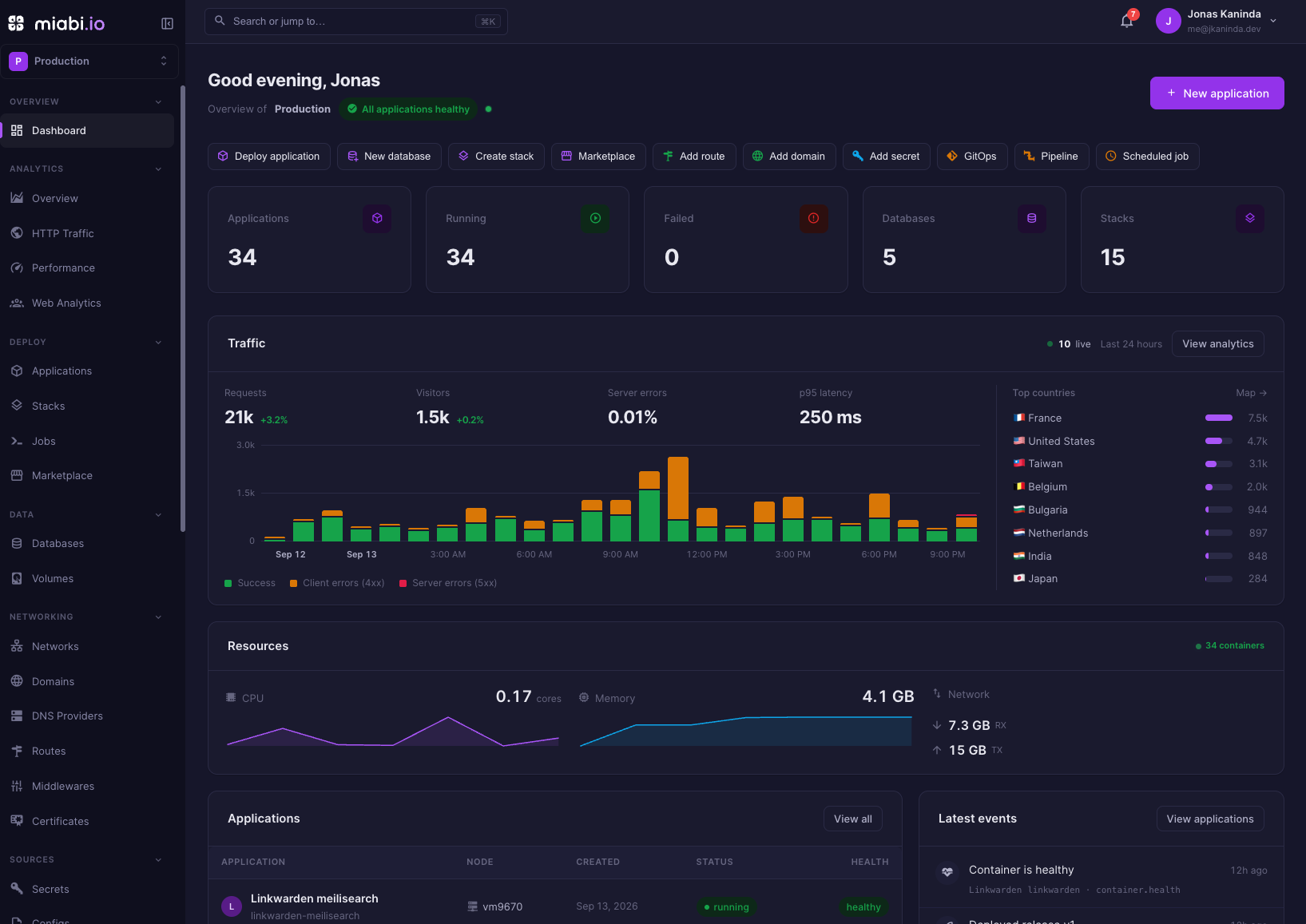
Task: Click New application button
Action: pos(1217,93)
